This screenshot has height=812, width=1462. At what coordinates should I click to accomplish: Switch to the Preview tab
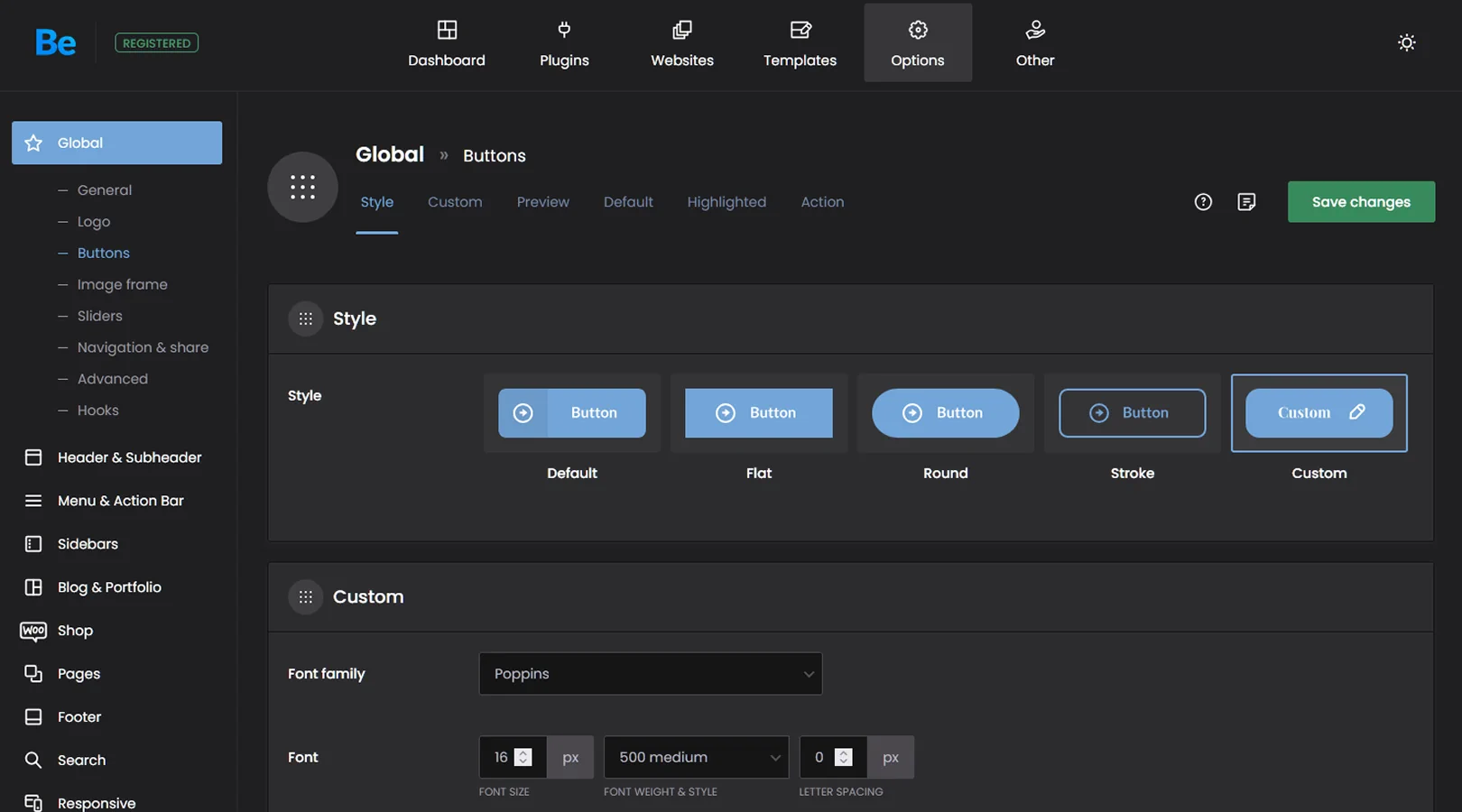[542, 202]
